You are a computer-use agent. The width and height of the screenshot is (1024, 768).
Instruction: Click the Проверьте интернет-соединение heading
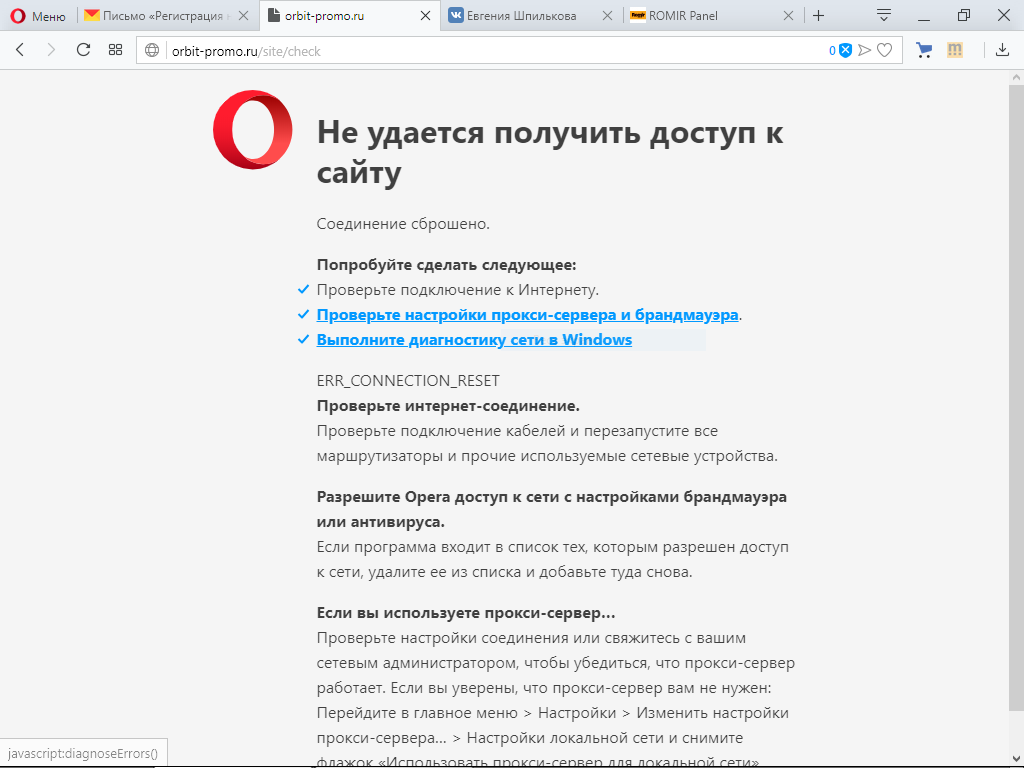(x=448, y=406)
